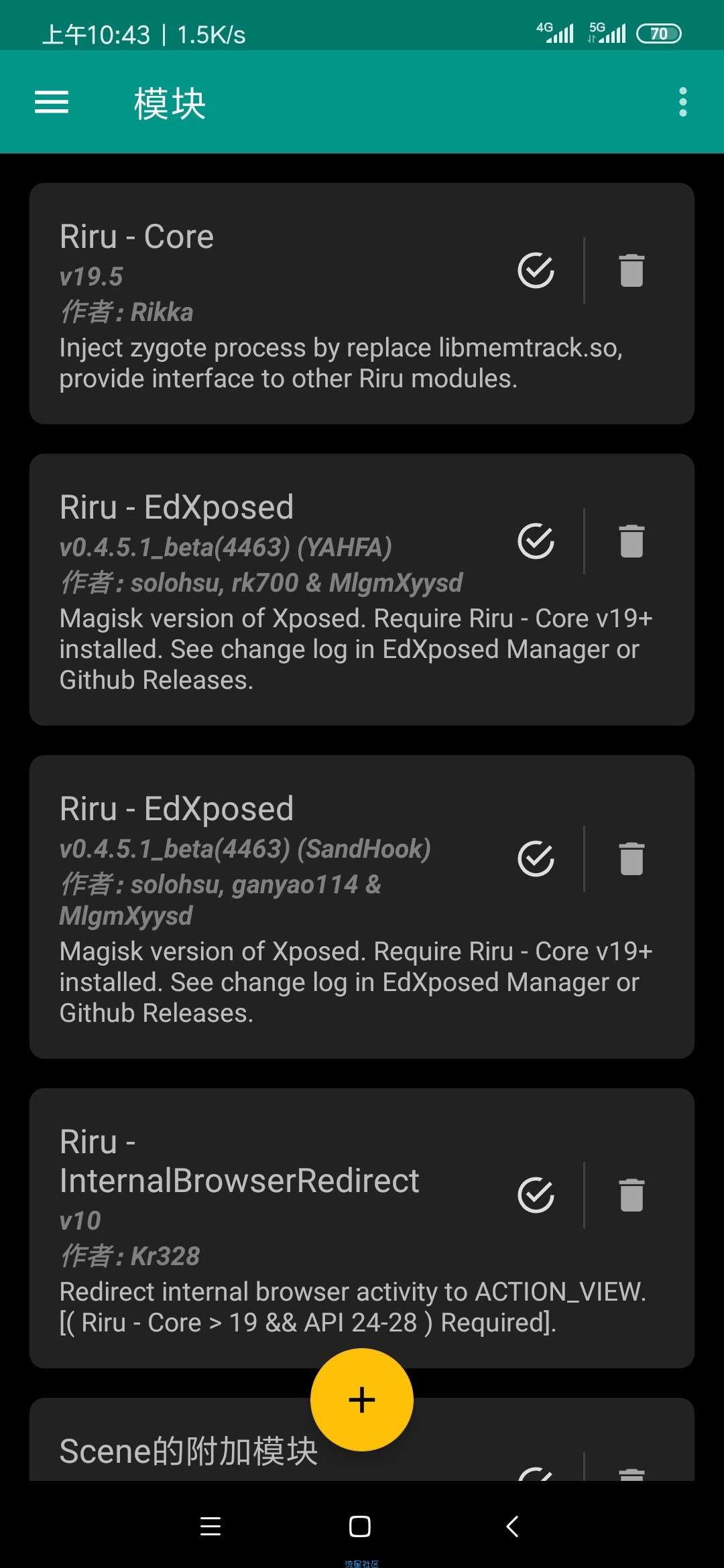Open the Riru - InternalBrowserRedirect card
724x1568 pixels.
(362, 1228)
